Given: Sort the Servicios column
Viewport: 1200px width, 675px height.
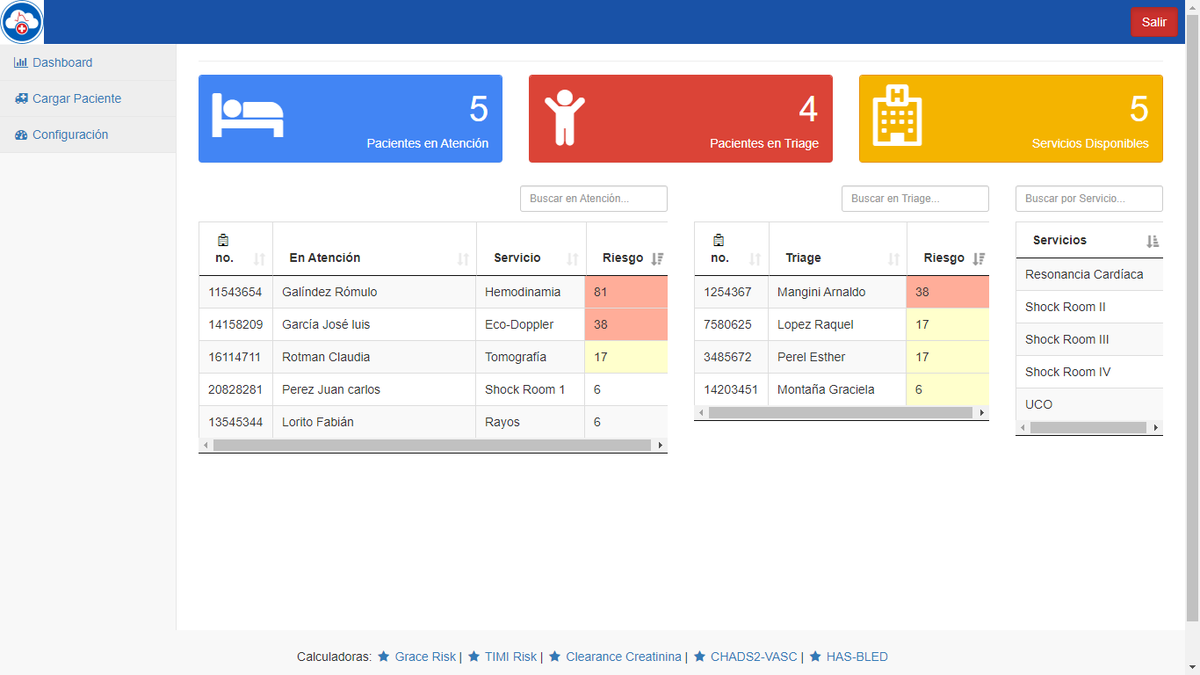Looking at the screenshot, I should pos(1090,240).
